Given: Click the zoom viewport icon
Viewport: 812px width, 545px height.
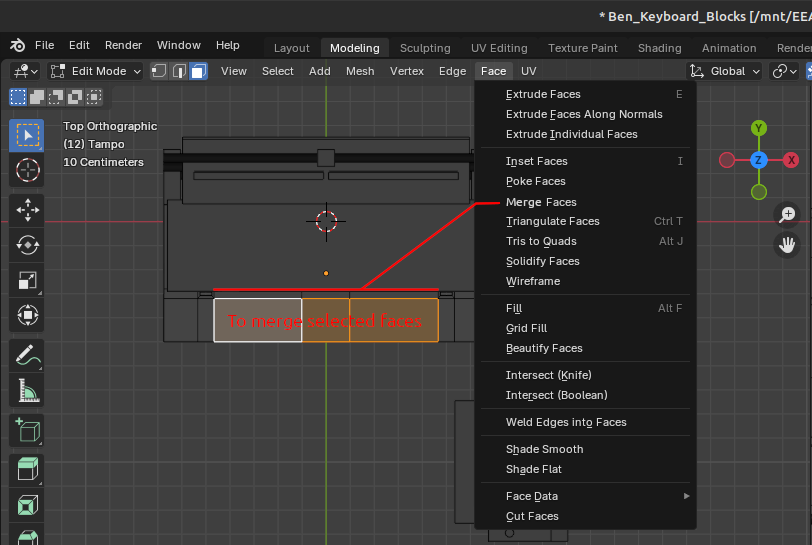Looking at the screenshot, I should tap(787, 214).
